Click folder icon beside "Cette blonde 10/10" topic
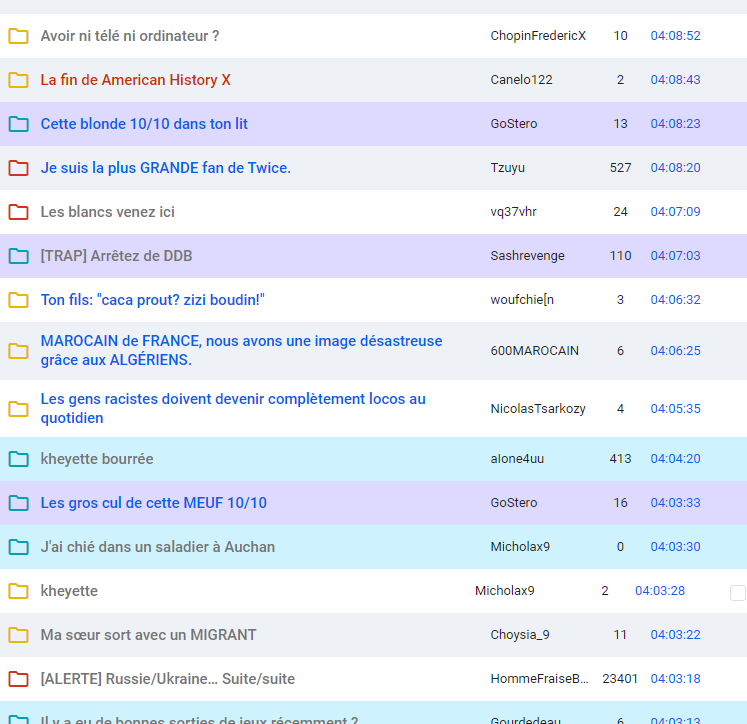The height and width of the screenshot is (724, 747). 18,125
